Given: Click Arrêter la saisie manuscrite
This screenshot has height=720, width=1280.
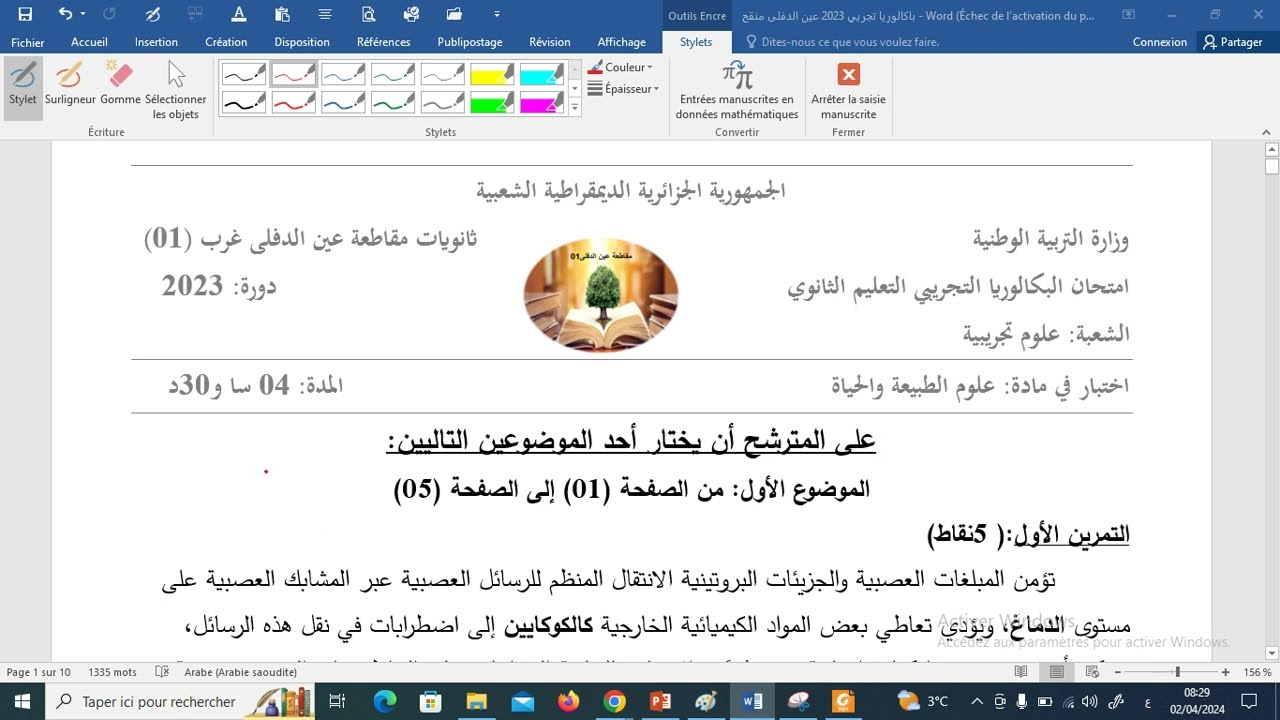Looking at the screenshot, I should click(848, 90).
